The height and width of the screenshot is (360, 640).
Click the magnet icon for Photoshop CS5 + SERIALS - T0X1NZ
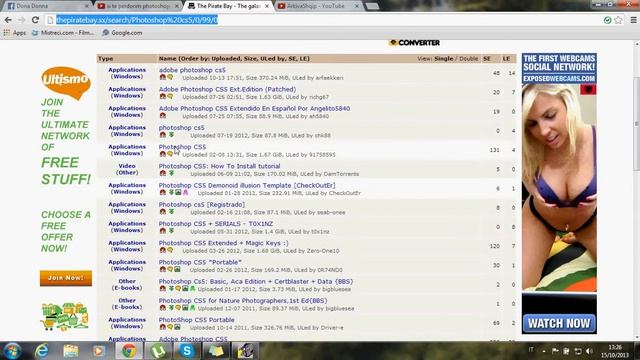click(162, 231)
